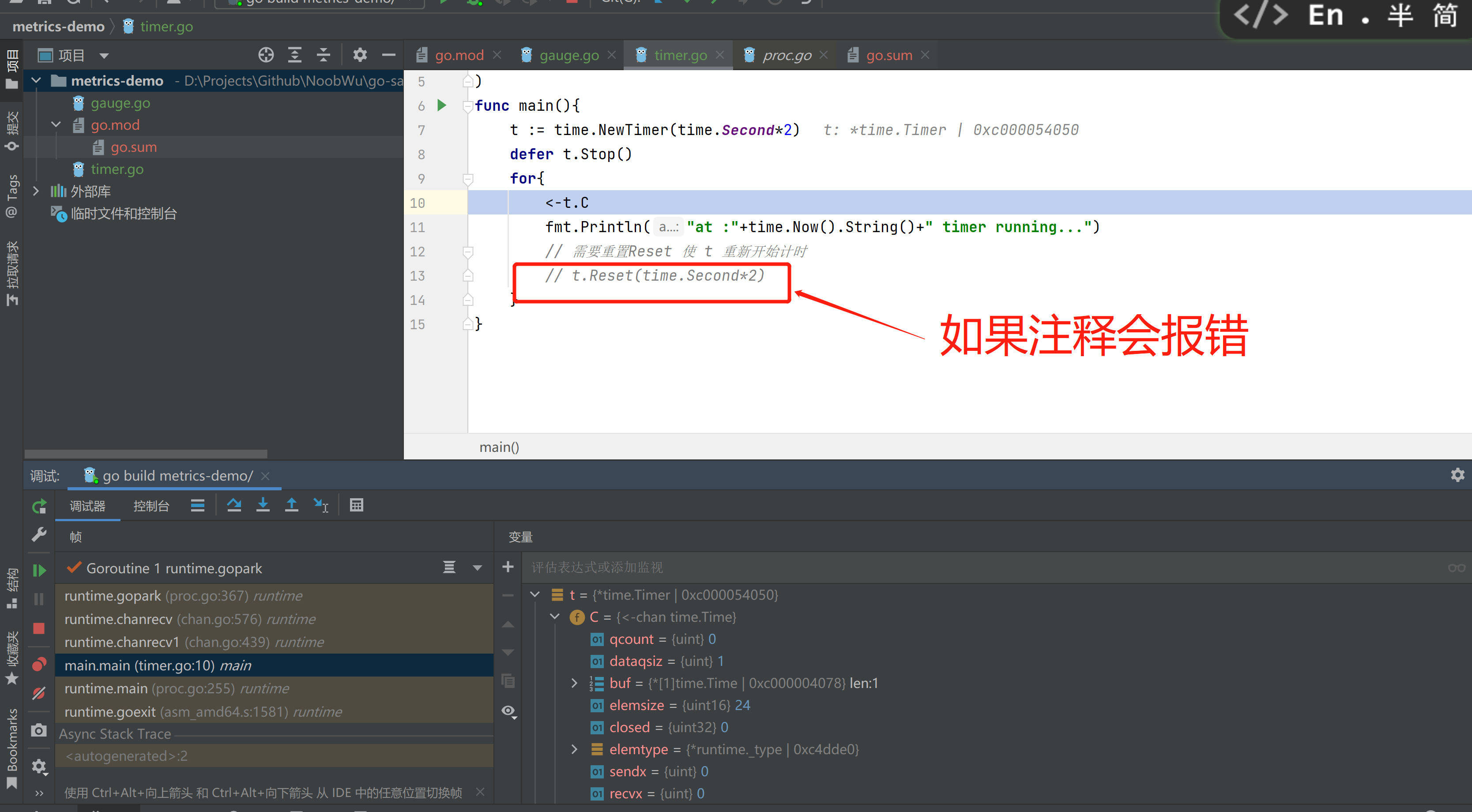The image size is (1472, 812).
Task: Select frame runtime.main proc.go:255
Action: [x=274, y=688]
